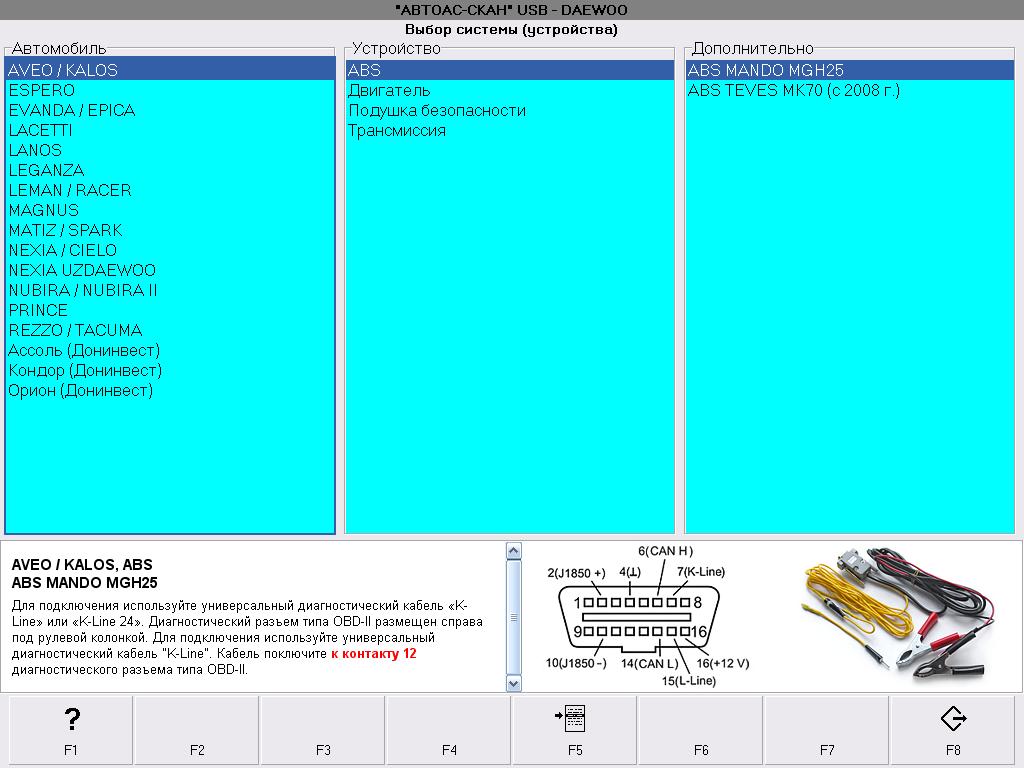The width and height of the screenshot is (1024, 768).
Task: Click the description scrollbar thumb
Action: coord(514,617)
